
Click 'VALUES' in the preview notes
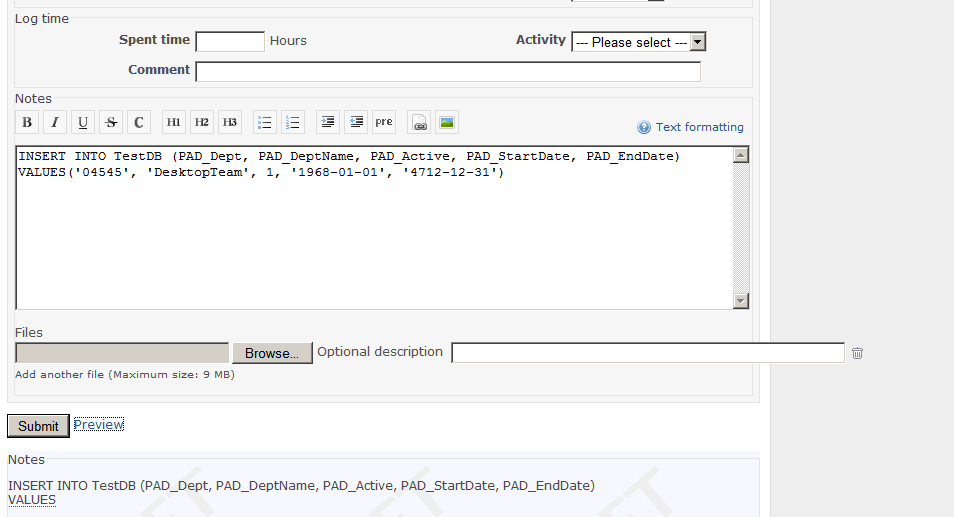[32, 500]
